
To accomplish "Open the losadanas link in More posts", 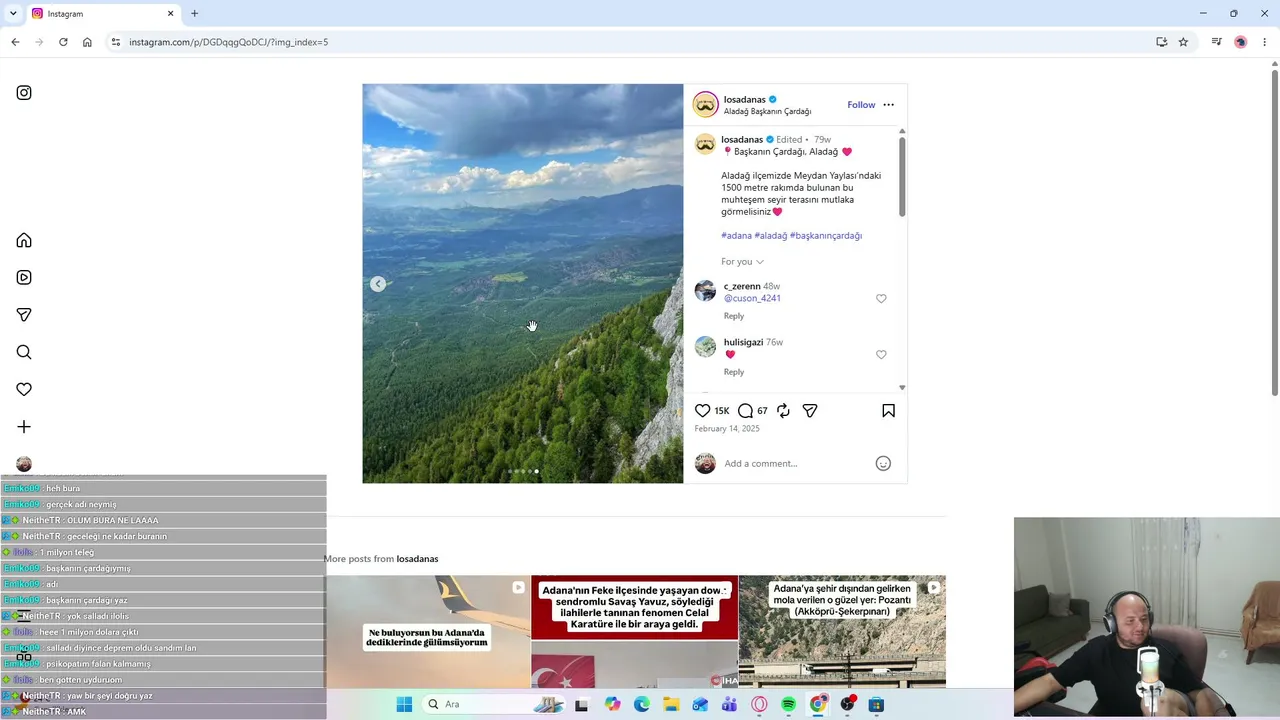I will pyautogui.click(x=417, y=559).
